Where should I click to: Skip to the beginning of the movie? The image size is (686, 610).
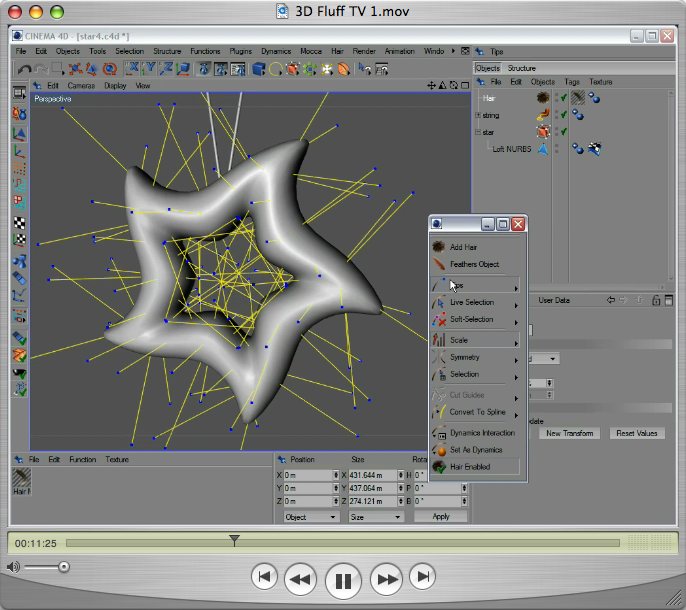coord(264,577)
